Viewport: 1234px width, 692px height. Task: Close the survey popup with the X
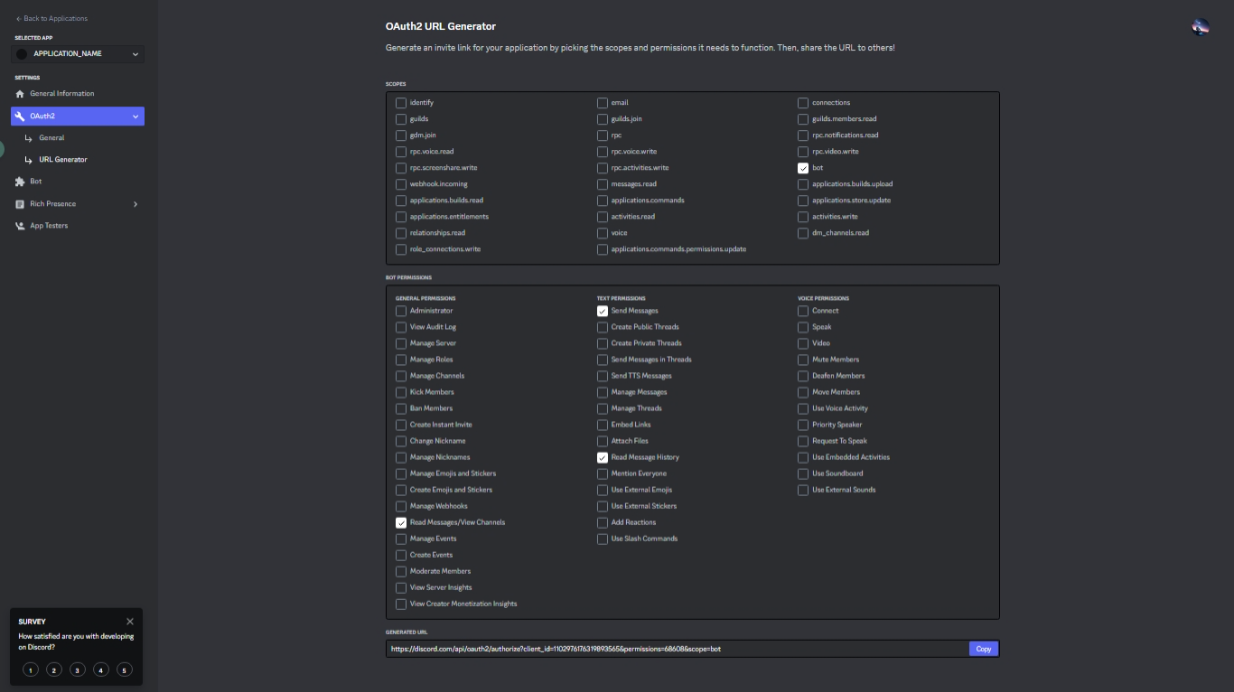(x=130, y=621)
